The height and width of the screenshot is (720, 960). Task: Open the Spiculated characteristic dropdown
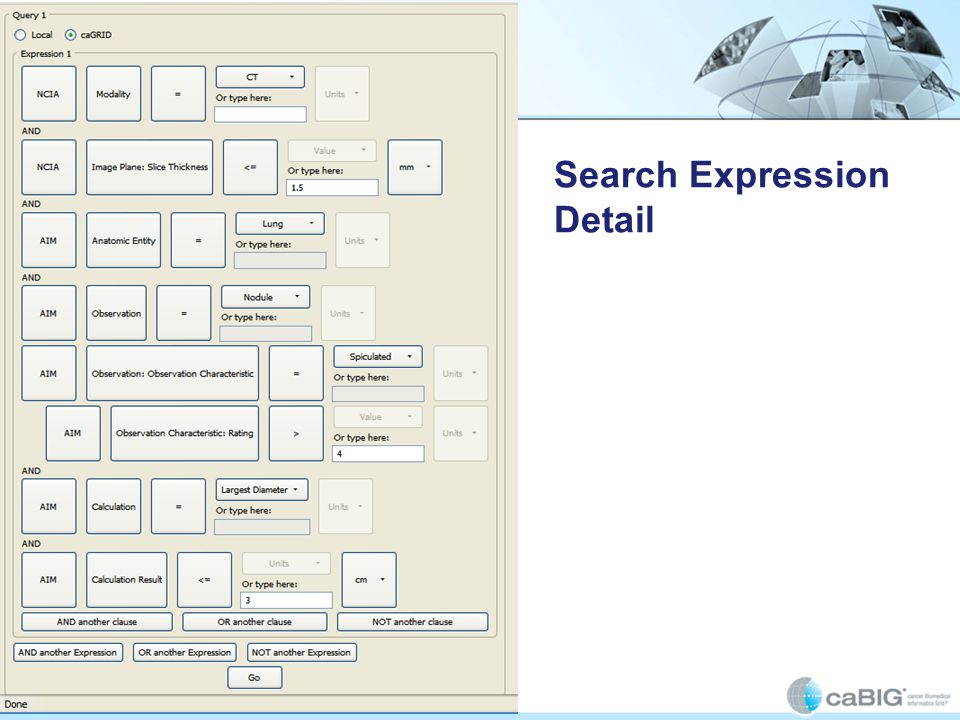coord(378,357)
